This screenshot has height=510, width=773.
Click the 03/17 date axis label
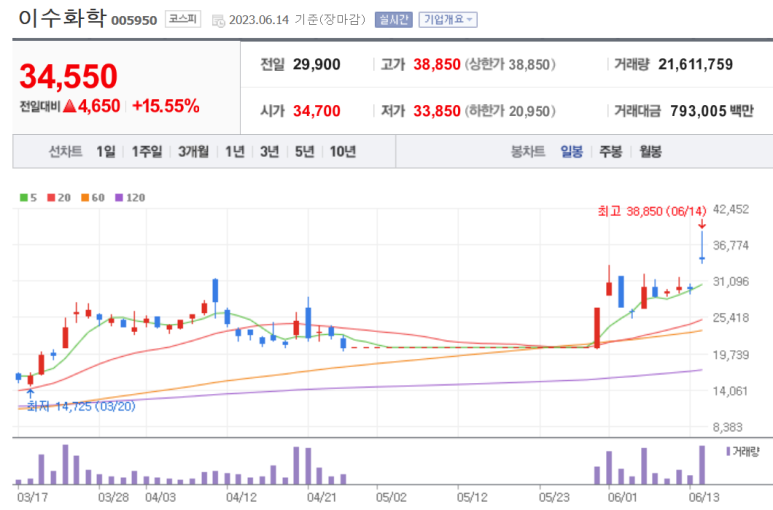point(33,497)
